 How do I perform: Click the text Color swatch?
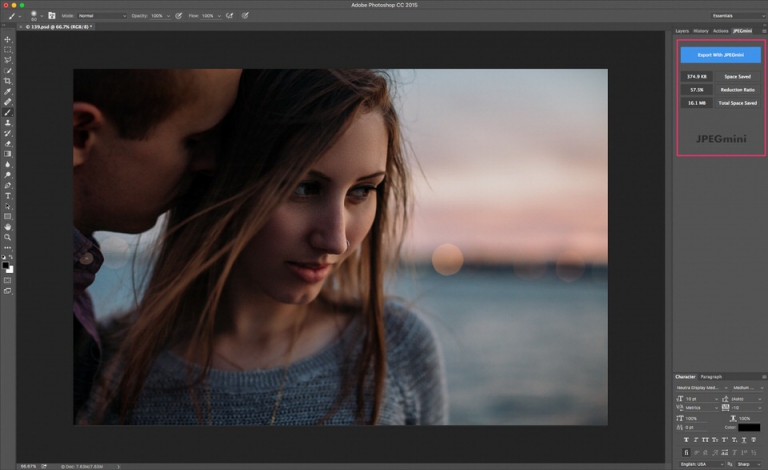click(749, 427)
